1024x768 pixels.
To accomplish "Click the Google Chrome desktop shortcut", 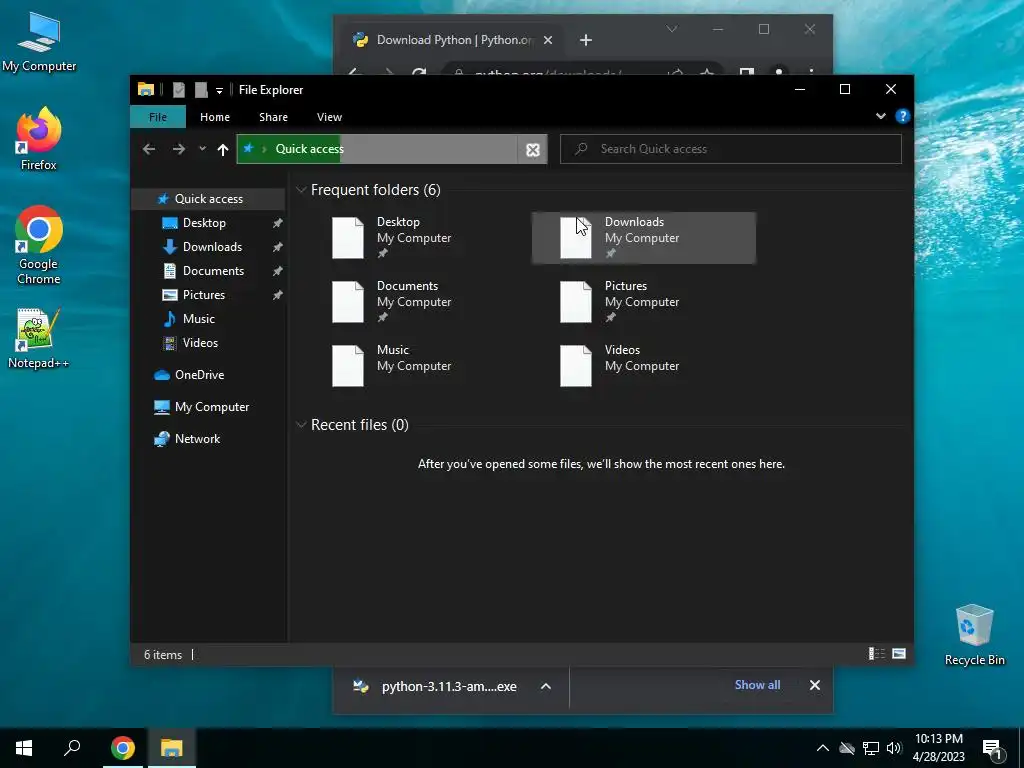I will tap(39, 246).
